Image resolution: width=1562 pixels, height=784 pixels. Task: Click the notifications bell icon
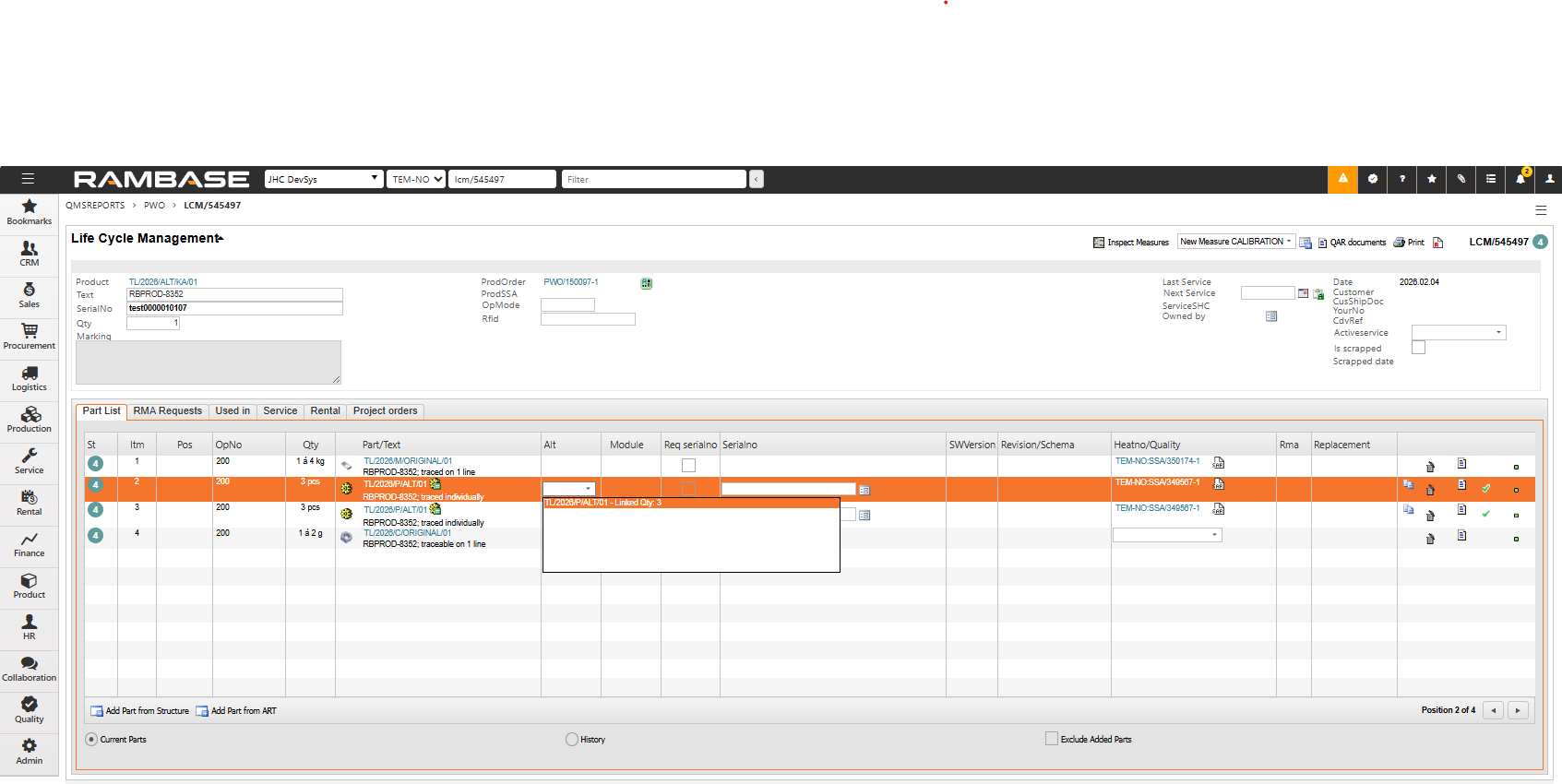(x=1520, y=179)
